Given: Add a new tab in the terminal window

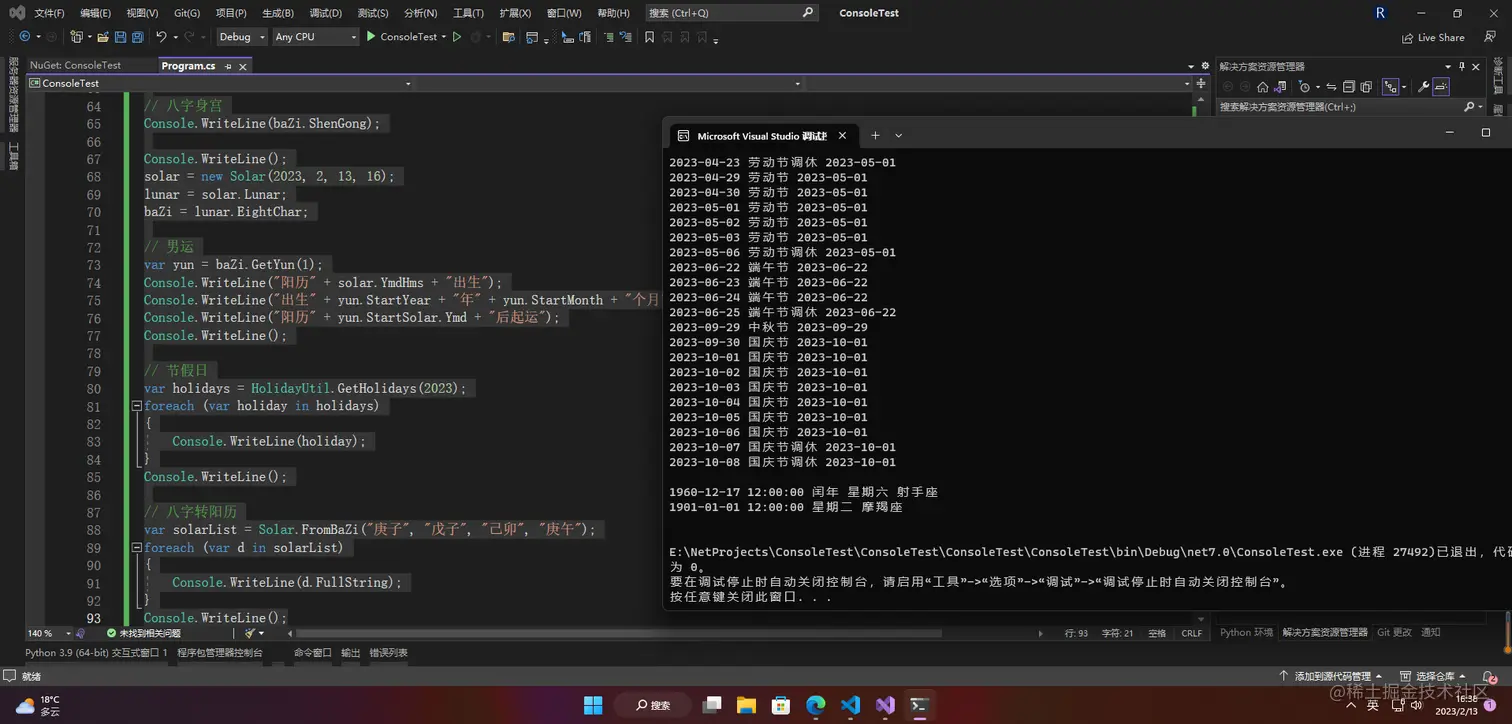Looking at the screenshot, I should [x=875, y=135].
